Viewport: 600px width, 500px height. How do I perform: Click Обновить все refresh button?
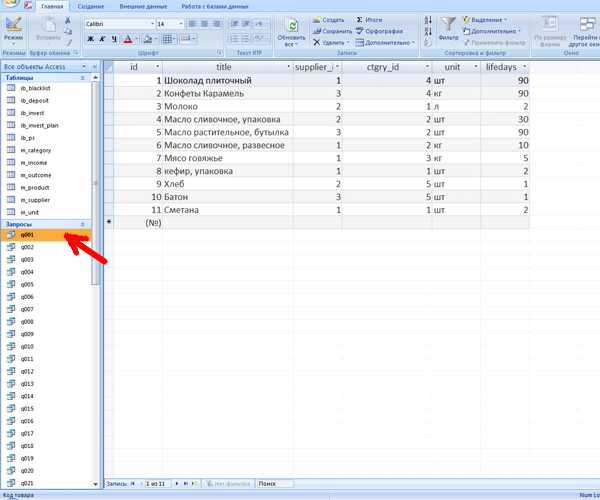coord(292,32)
